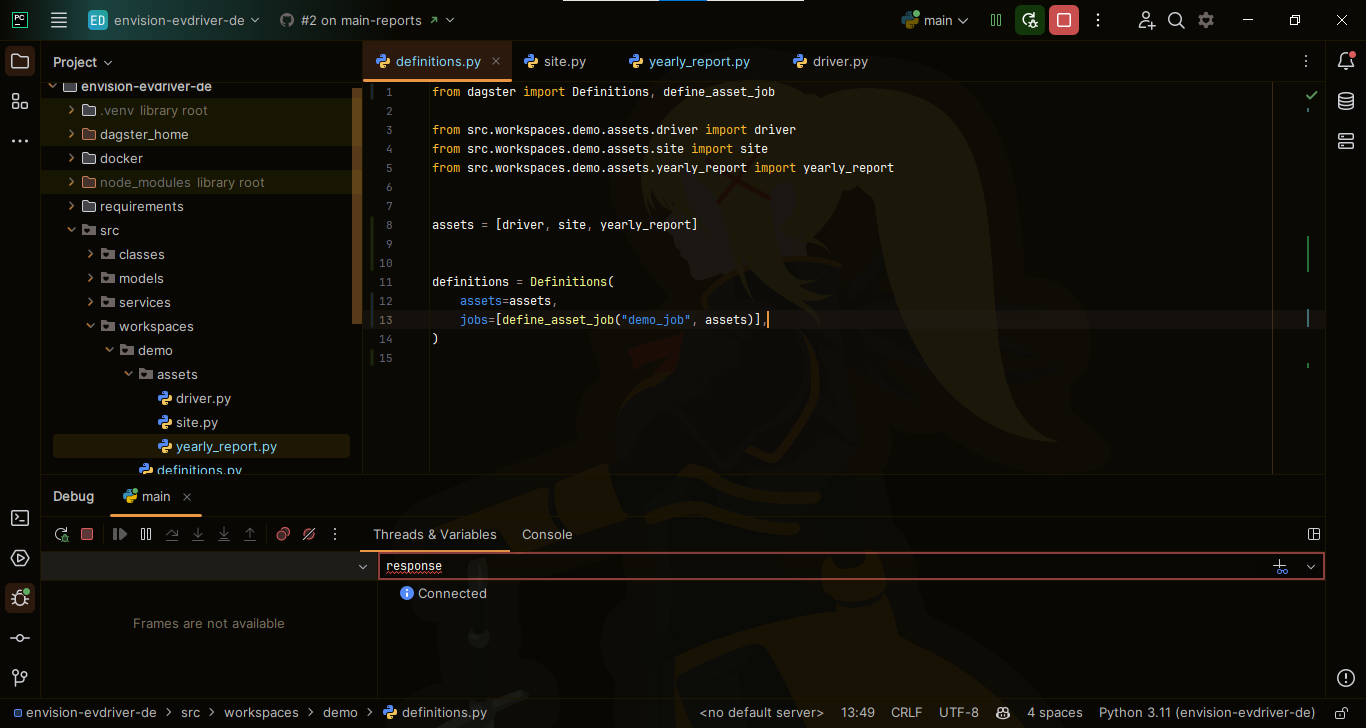
Task: Open View Breakpoints red circles icon
Action: pyautogui.click(x=283, y=535)
